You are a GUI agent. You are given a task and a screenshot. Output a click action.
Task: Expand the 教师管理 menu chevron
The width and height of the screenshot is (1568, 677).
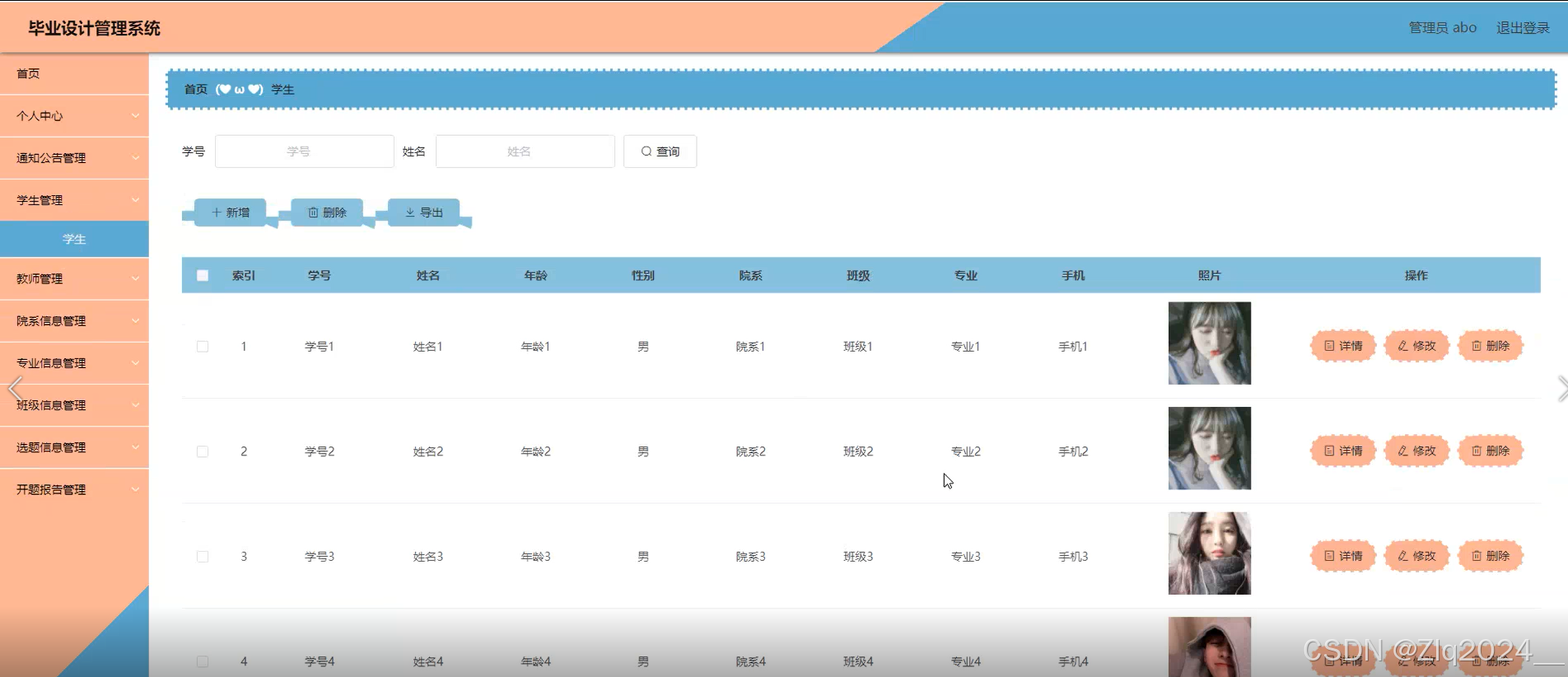pyautogui.click(x=135, y=279)
